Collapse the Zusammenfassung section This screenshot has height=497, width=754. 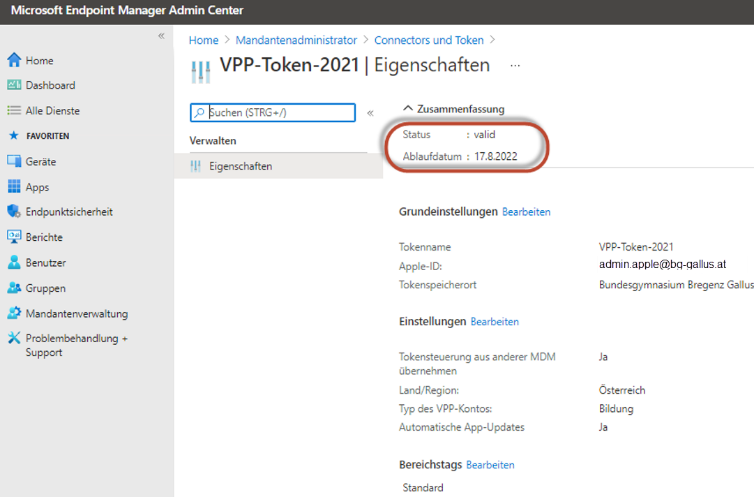pos(408,109)
